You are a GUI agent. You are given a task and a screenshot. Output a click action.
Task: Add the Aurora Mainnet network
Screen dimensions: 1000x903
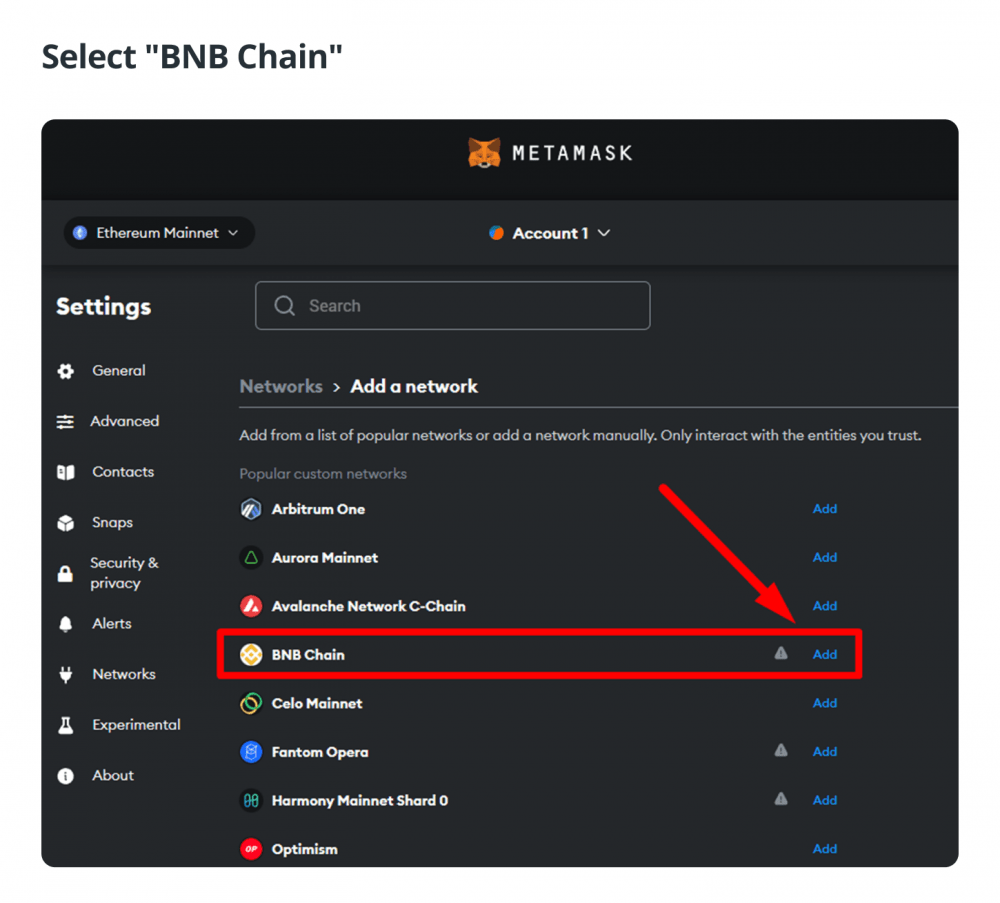(x=825, y=557)
